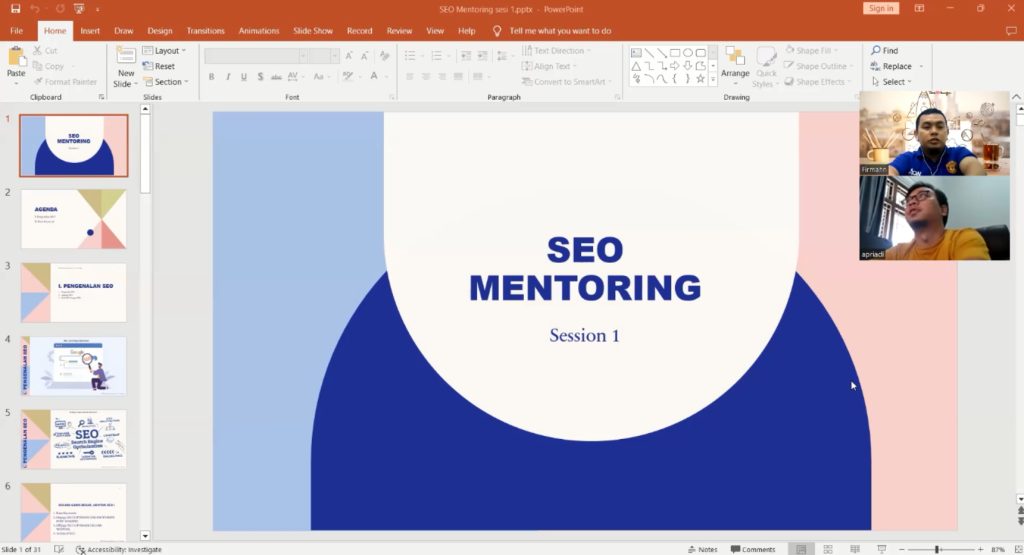The height and width of the screenshot is (555, 1024).
Task: Click Increase Font Size icon
Action: [349, 56]
